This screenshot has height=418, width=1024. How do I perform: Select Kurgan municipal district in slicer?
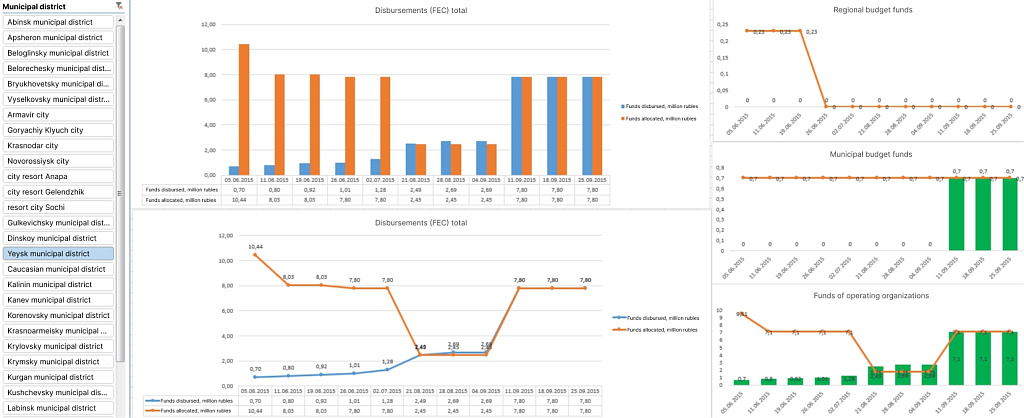pyautogui.click(x=58, y=377)
